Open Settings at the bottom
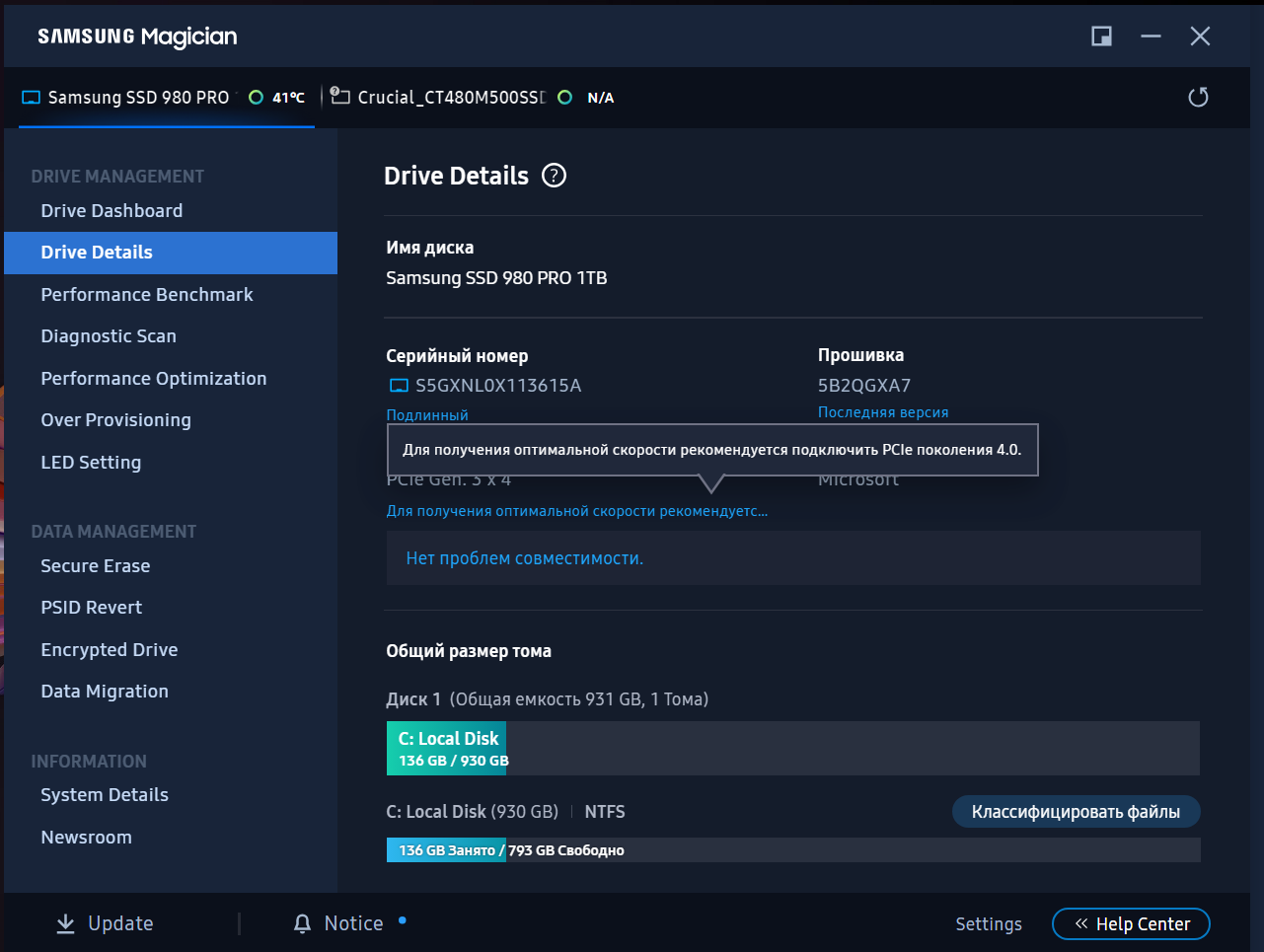This screenshot has width=1264, height=952. [x=989, y=924]
